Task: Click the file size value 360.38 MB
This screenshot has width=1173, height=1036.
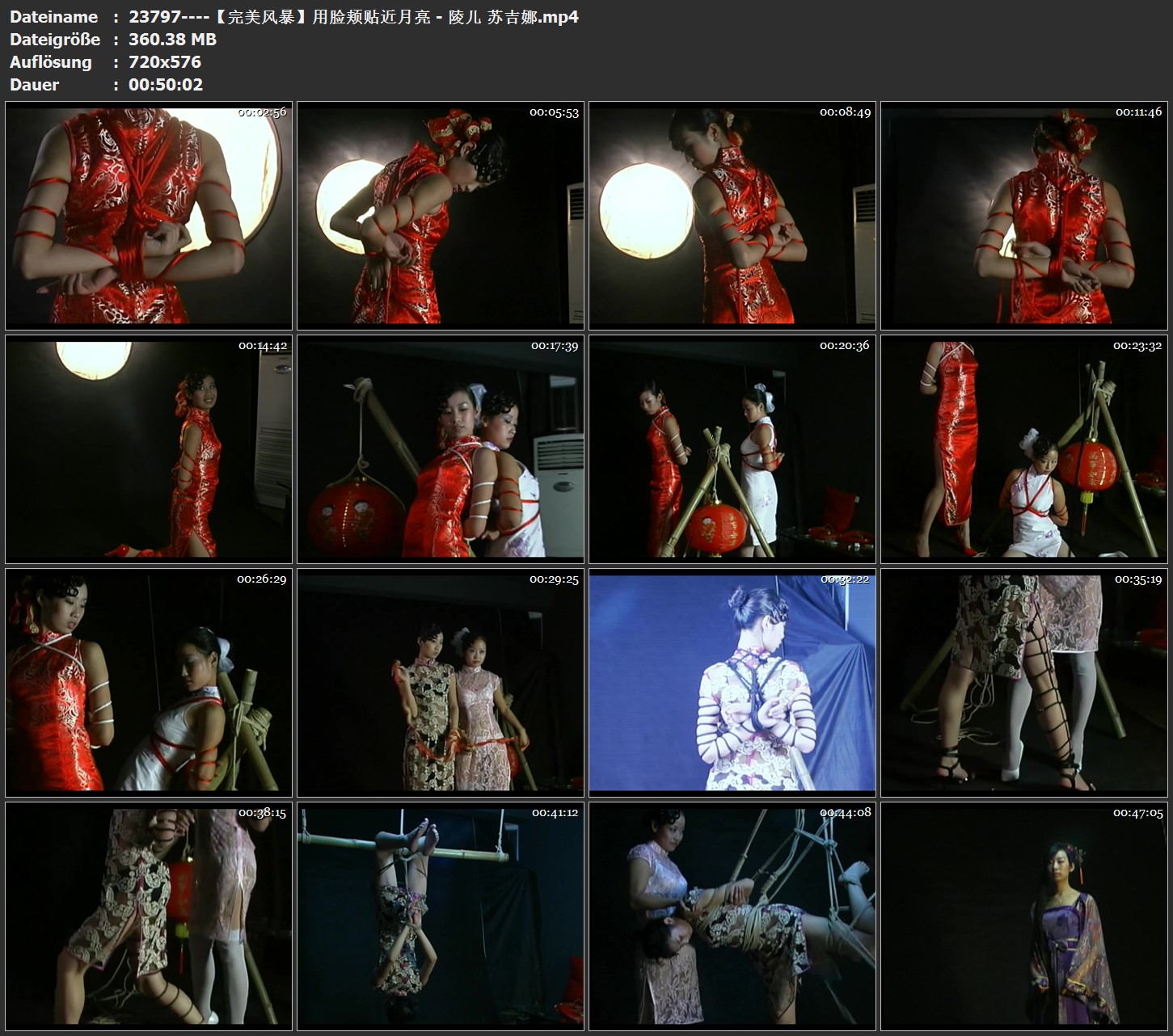Action: point(172,40)
